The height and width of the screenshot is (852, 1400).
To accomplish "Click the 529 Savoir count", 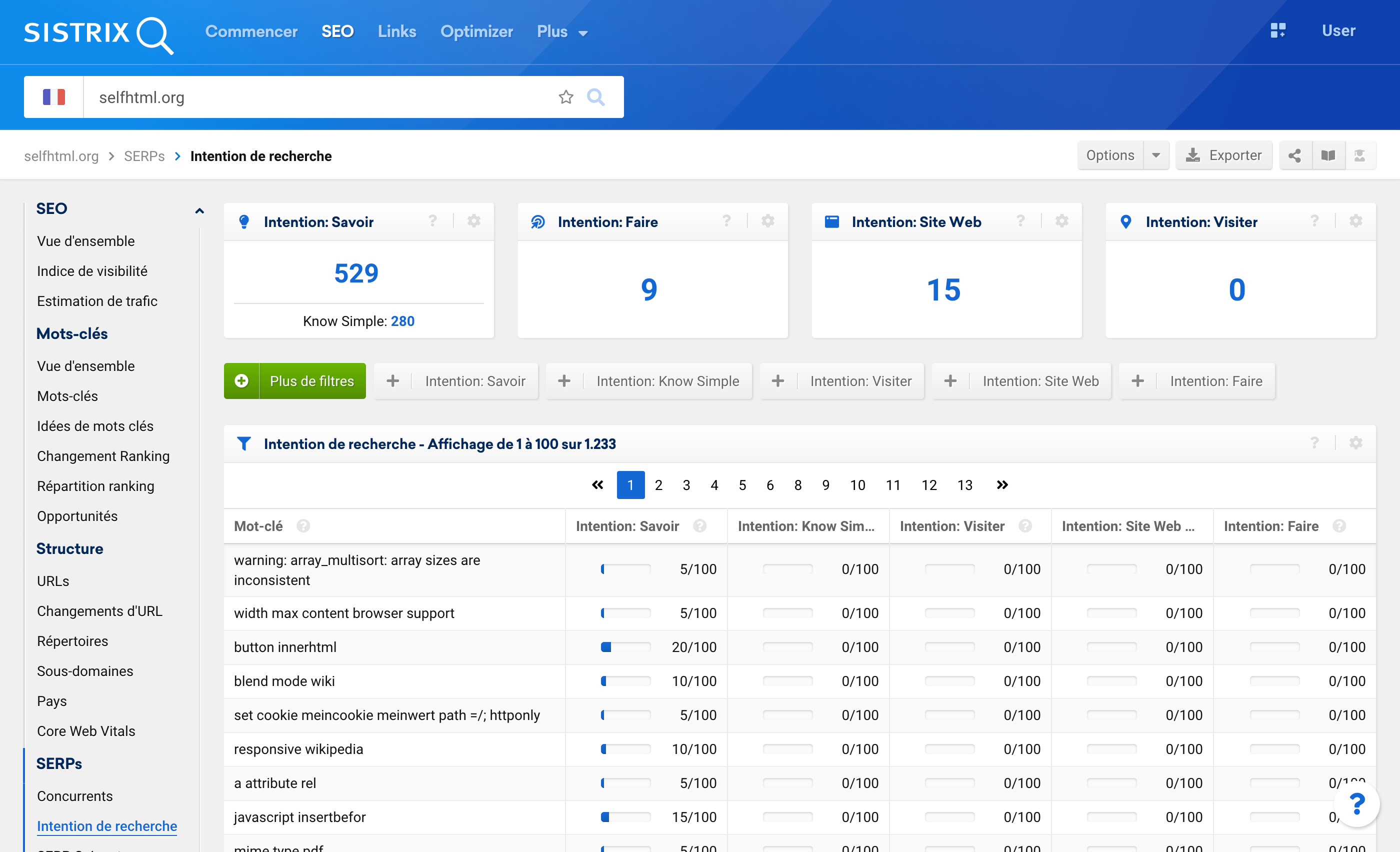I will pyautogui.click(x=356, y=273).
